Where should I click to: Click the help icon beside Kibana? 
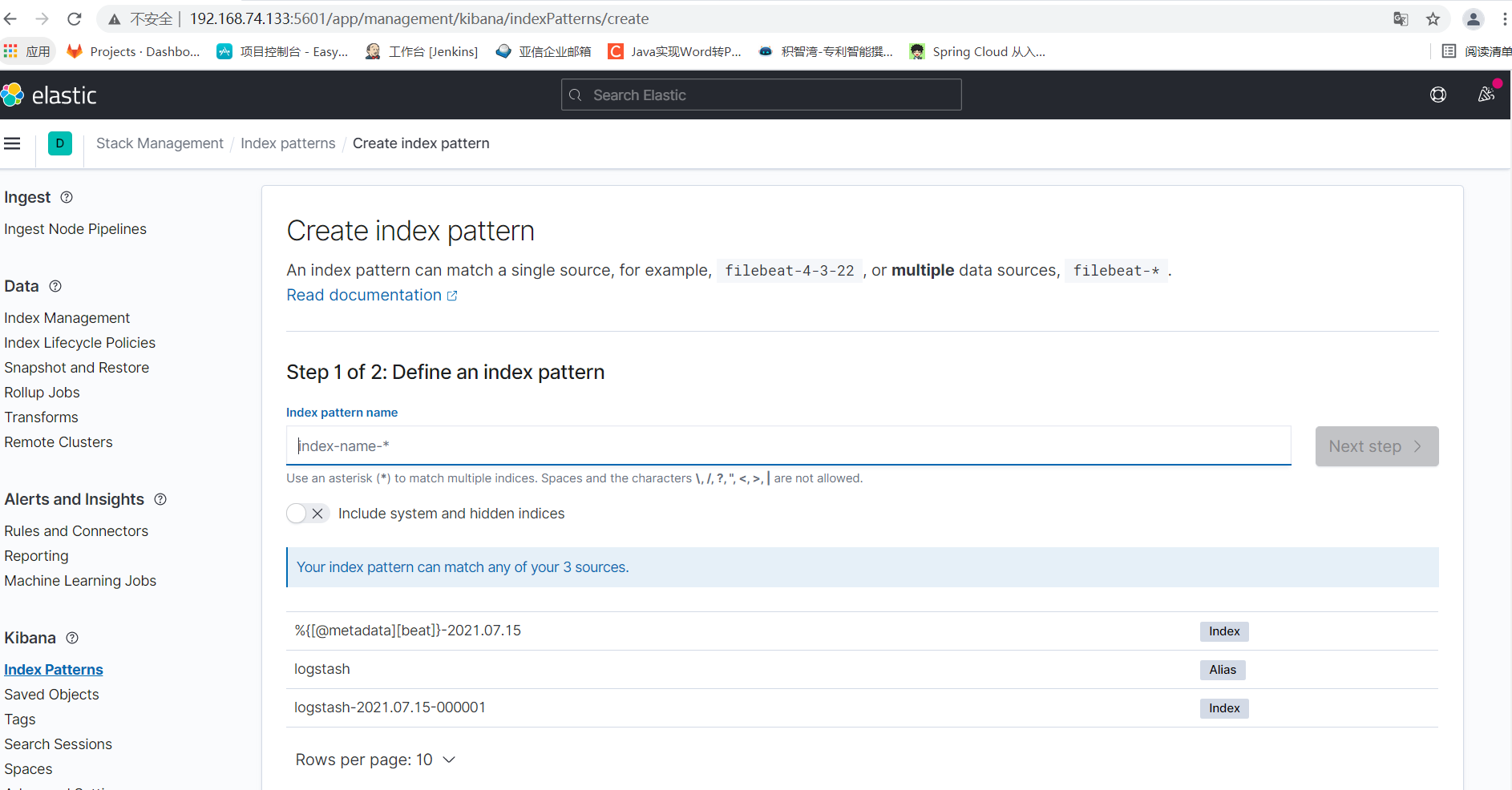tap(72, 638)
